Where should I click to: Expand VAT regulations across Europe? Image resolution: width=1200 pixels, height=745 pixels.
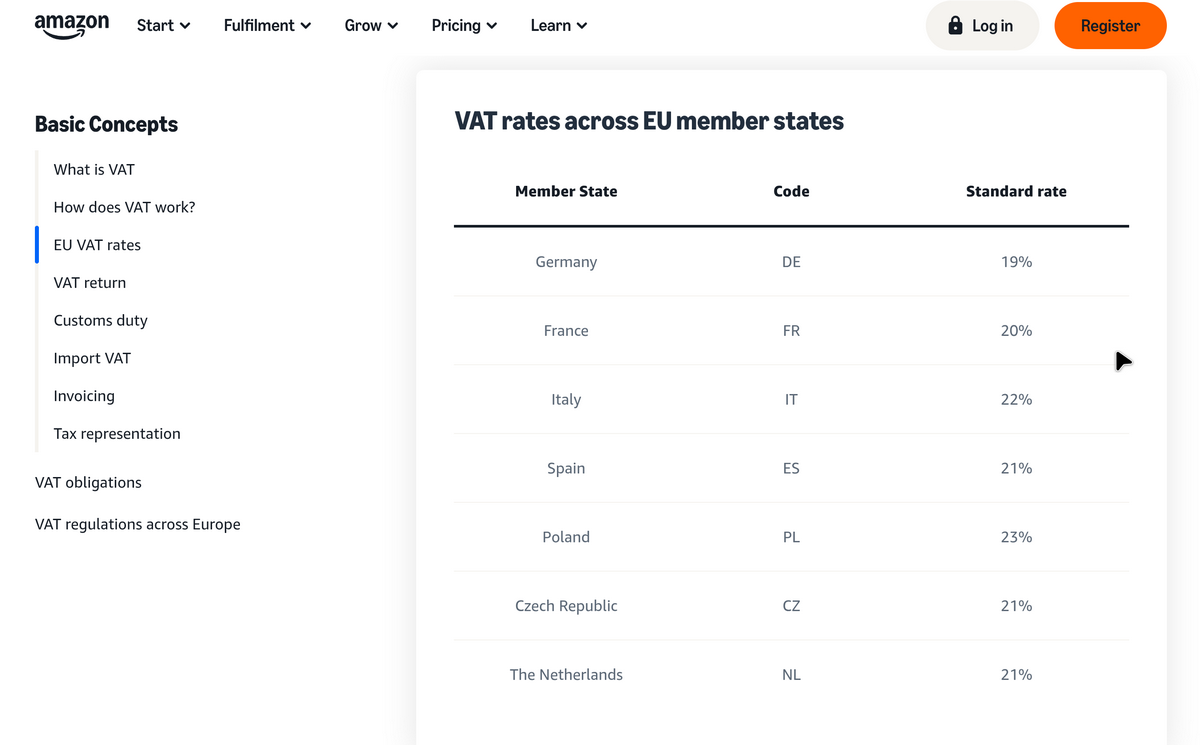[x=137, y=524]
